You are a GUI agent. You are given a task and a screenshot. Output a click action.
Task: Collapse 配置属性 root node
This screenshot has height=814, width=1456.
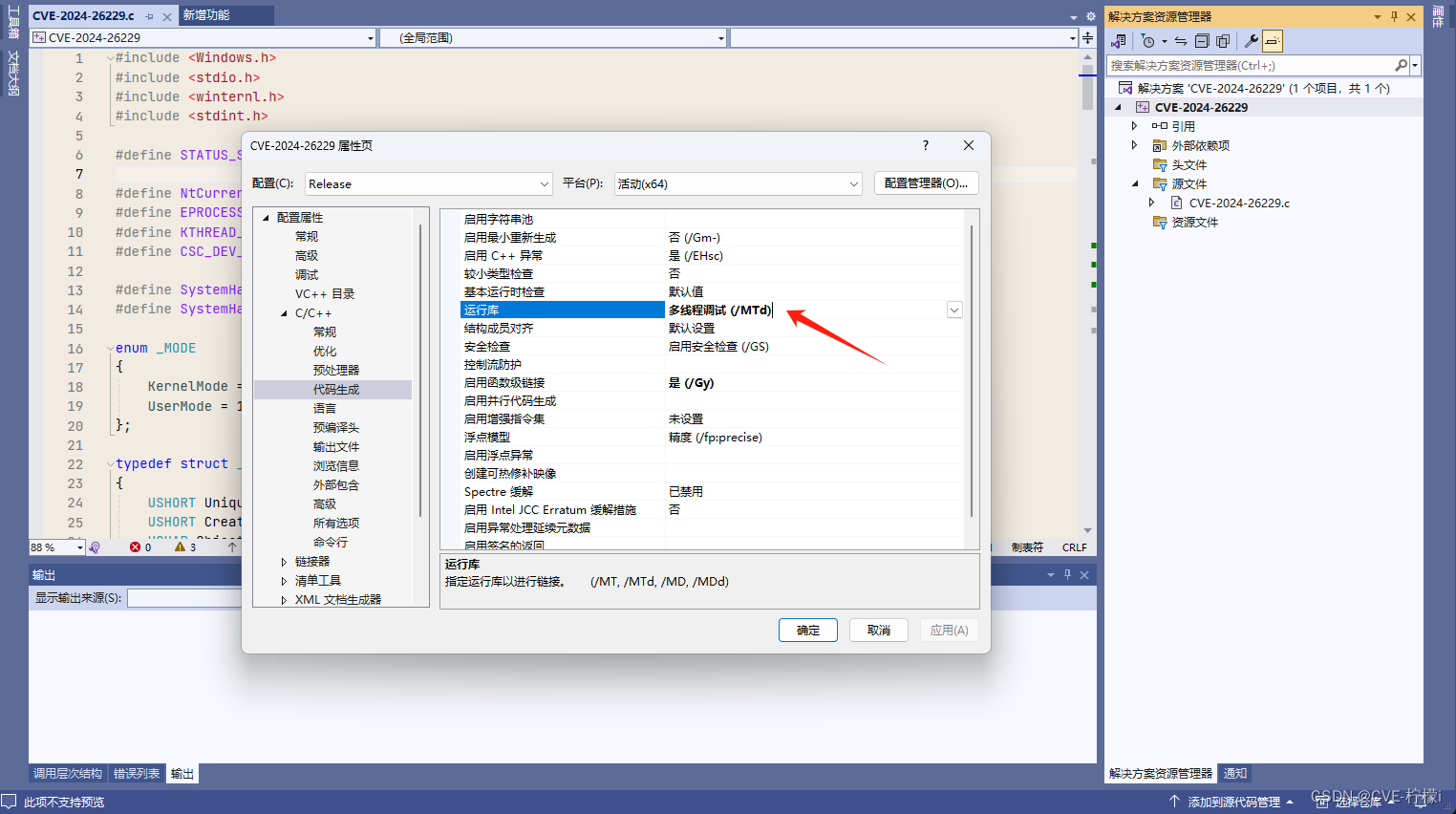tap(266, 217)
